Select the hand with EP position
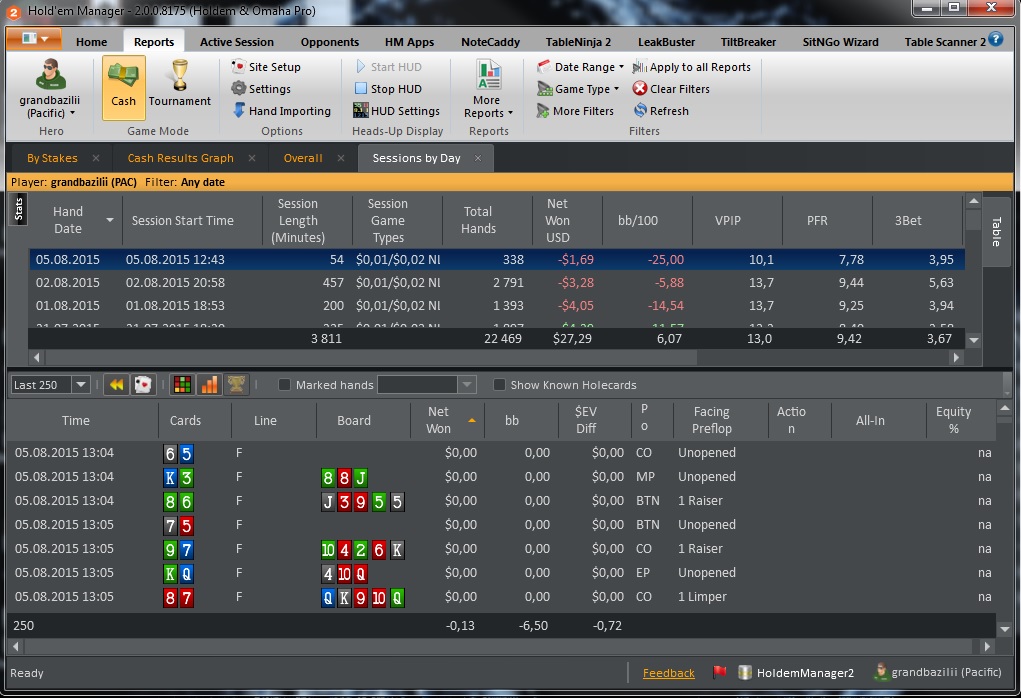This screenshot has width=1021, height=698. pyautogui.click(x=501, y=573)
